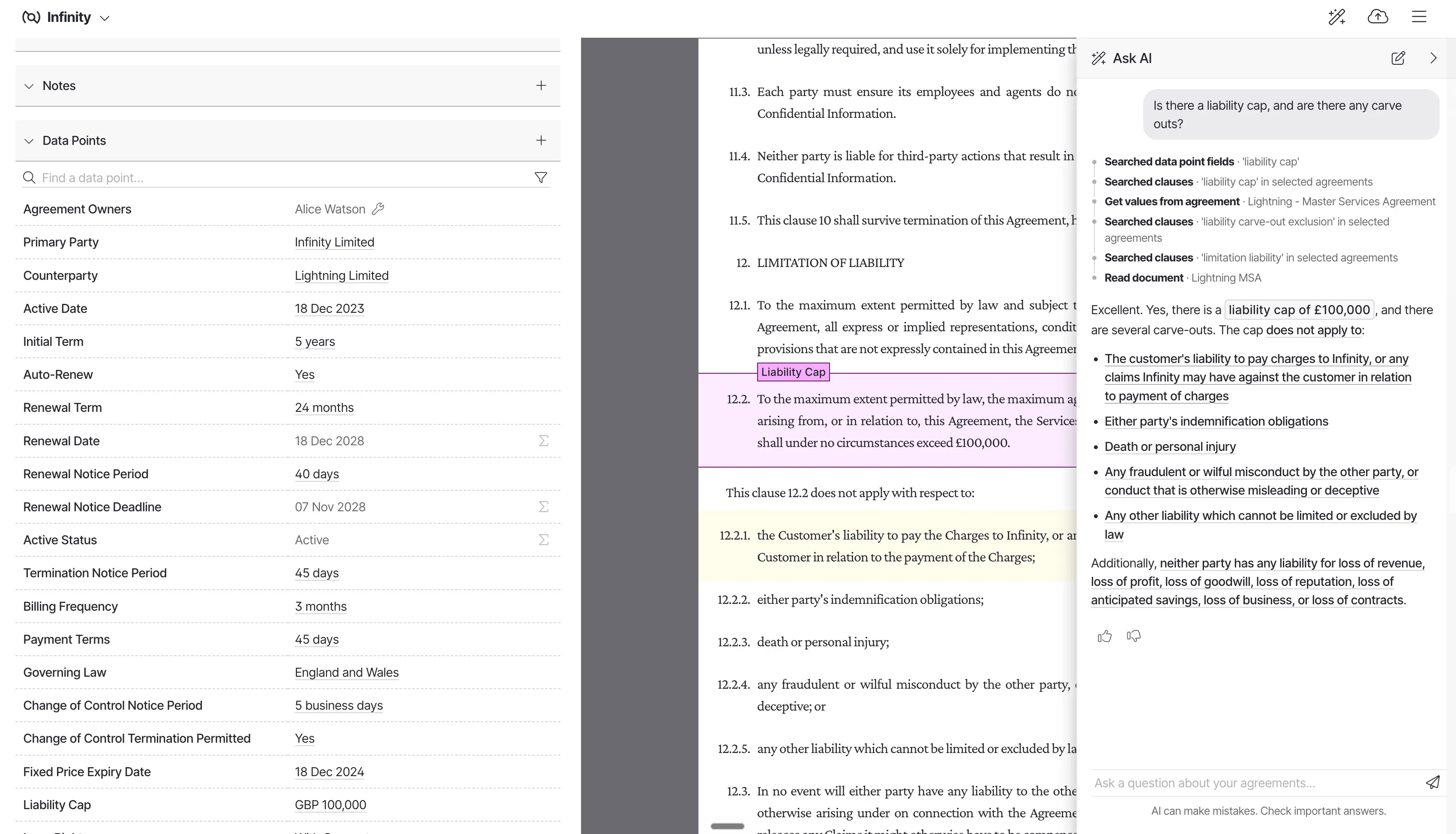Click the Find a data point search field

point(286,177)
